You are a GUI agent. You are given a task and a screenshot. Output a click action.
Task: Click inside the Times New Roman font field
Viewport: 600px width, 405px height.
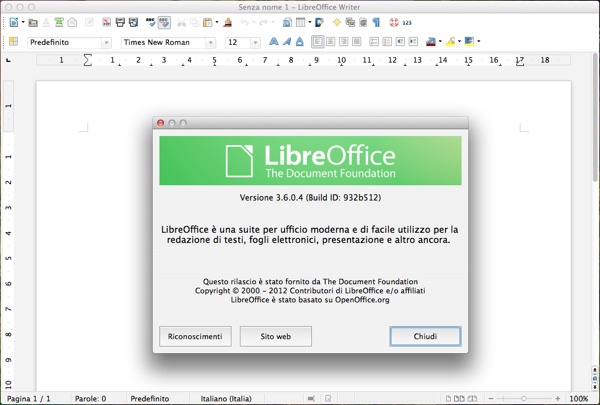(163, 42)
